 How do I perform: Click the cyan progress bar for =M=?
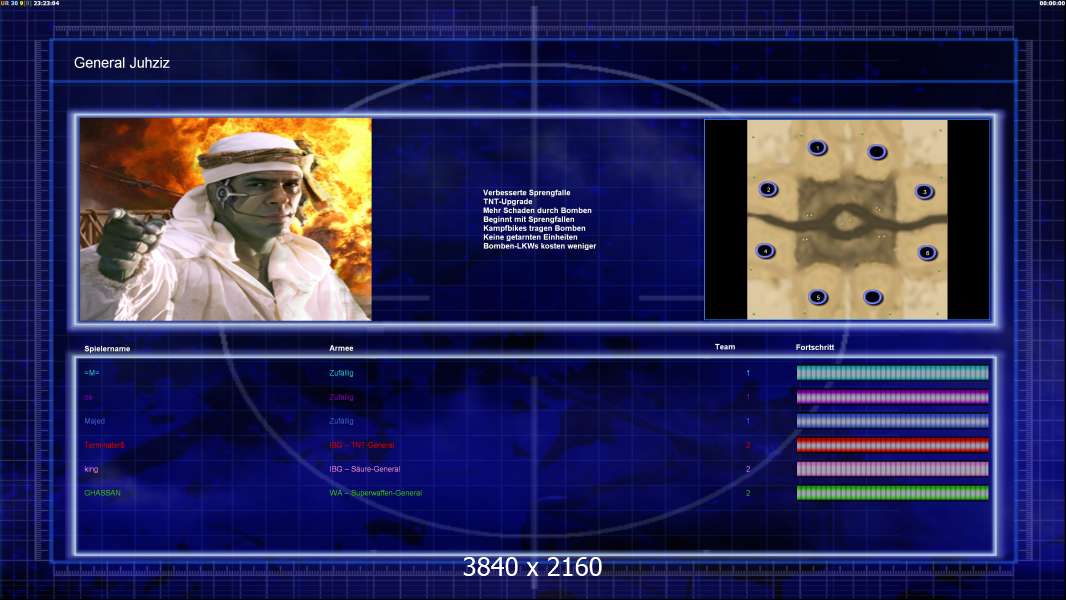point(893,372)
